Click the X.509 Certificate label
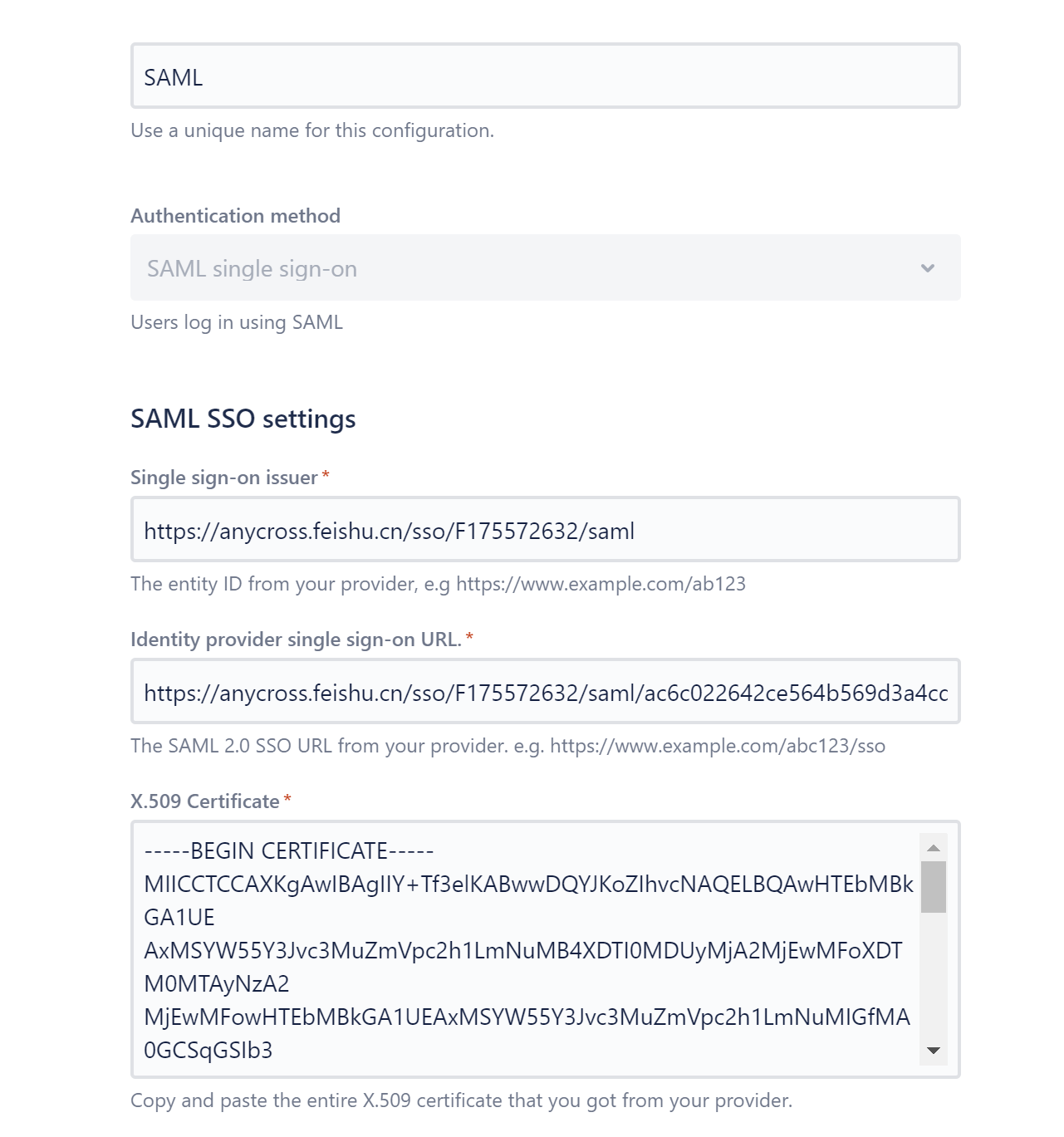The width and height of the screenshot is (1064, 1137). coord(205,801)
